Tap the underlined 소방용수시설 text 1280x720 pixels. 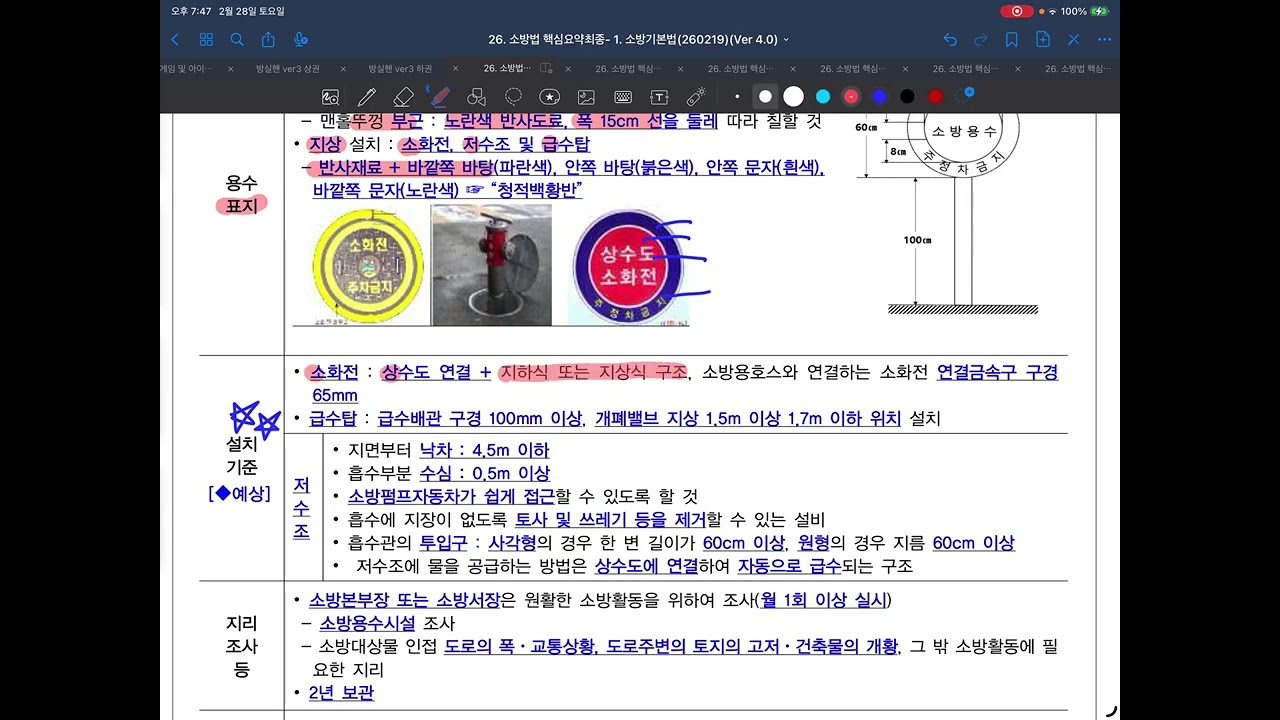(x=369, y=623)
